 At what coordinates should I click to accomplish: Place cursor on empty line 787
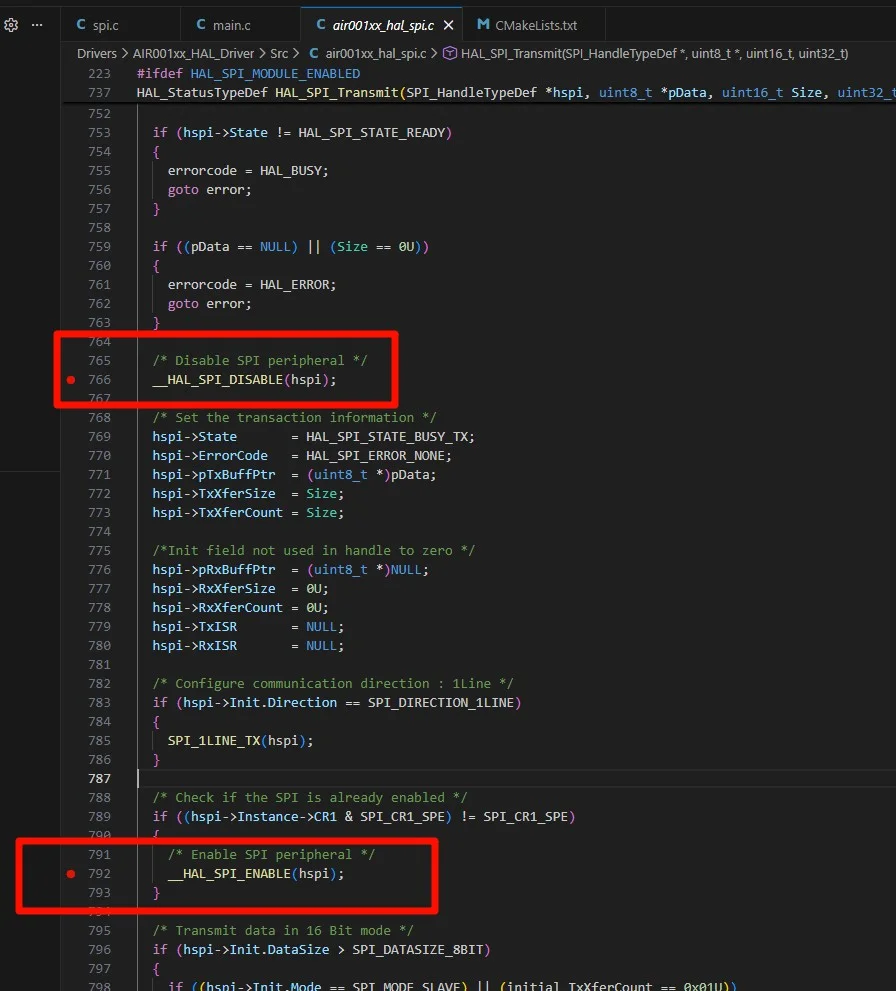(x=516, y=779)
